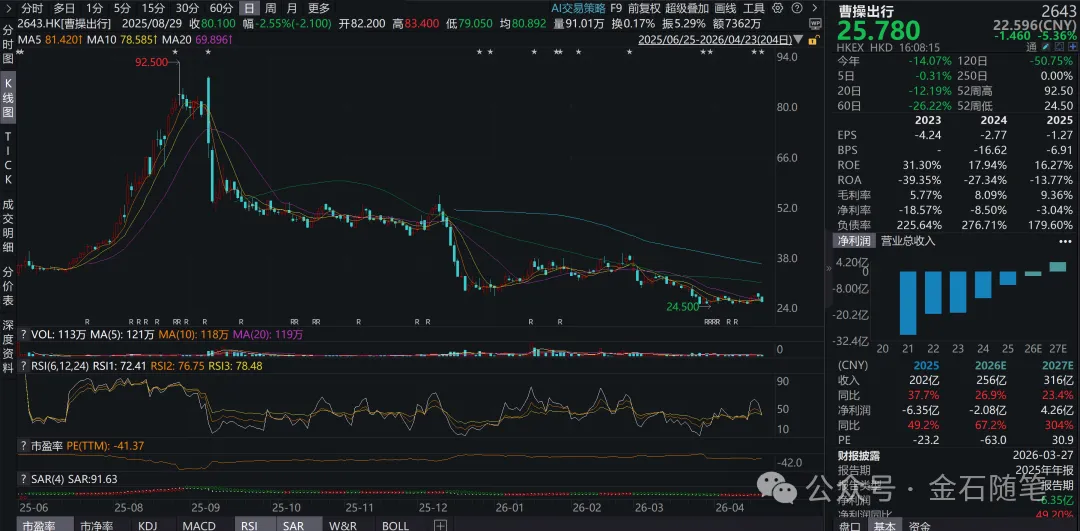Open 分时图 in left sidebar
Viewport: 1080px width, 531px height.
tap(8, 45)
